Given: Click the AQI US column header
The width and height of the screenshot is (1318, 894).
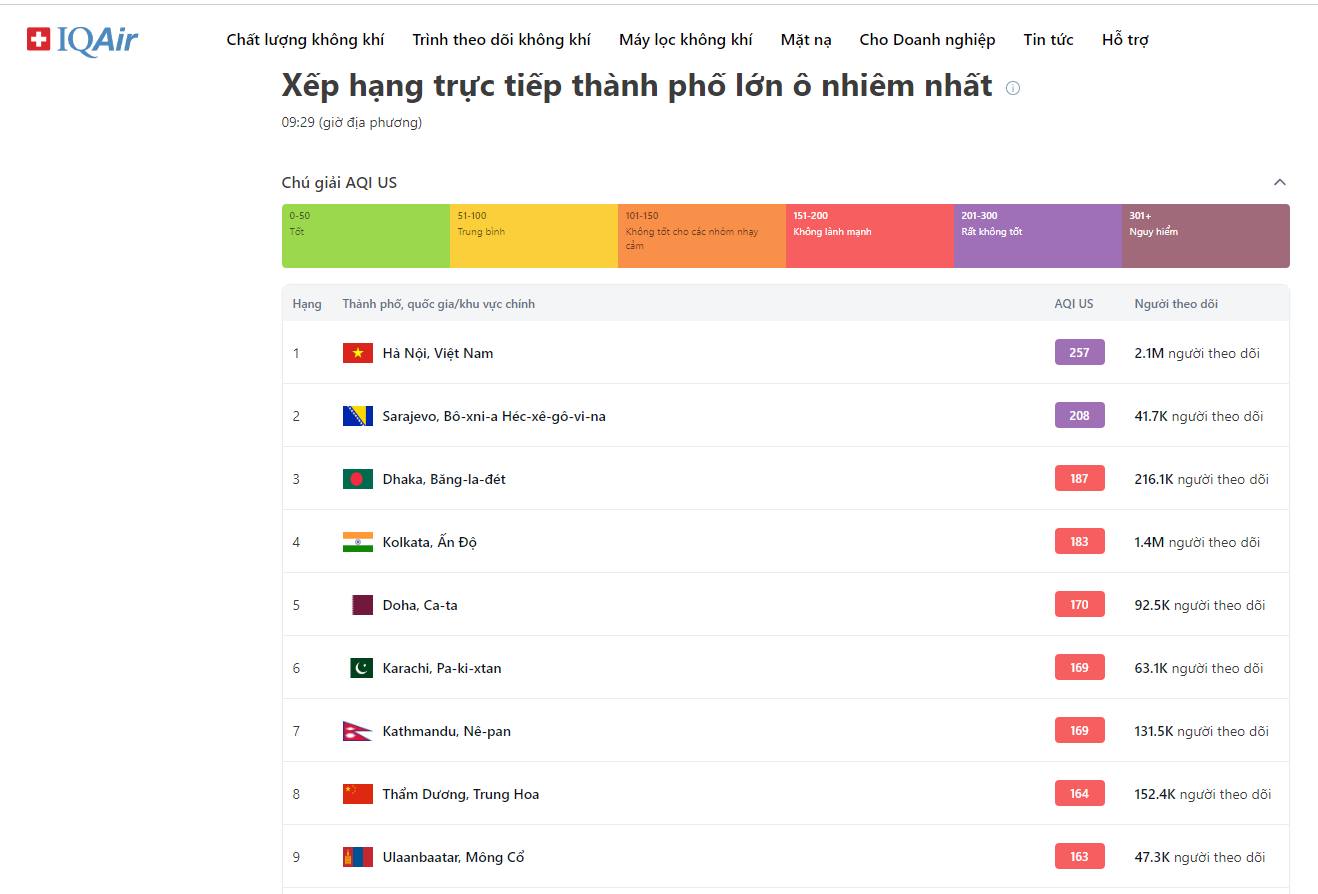Looking at the screenshot, I should point(1074,304).
